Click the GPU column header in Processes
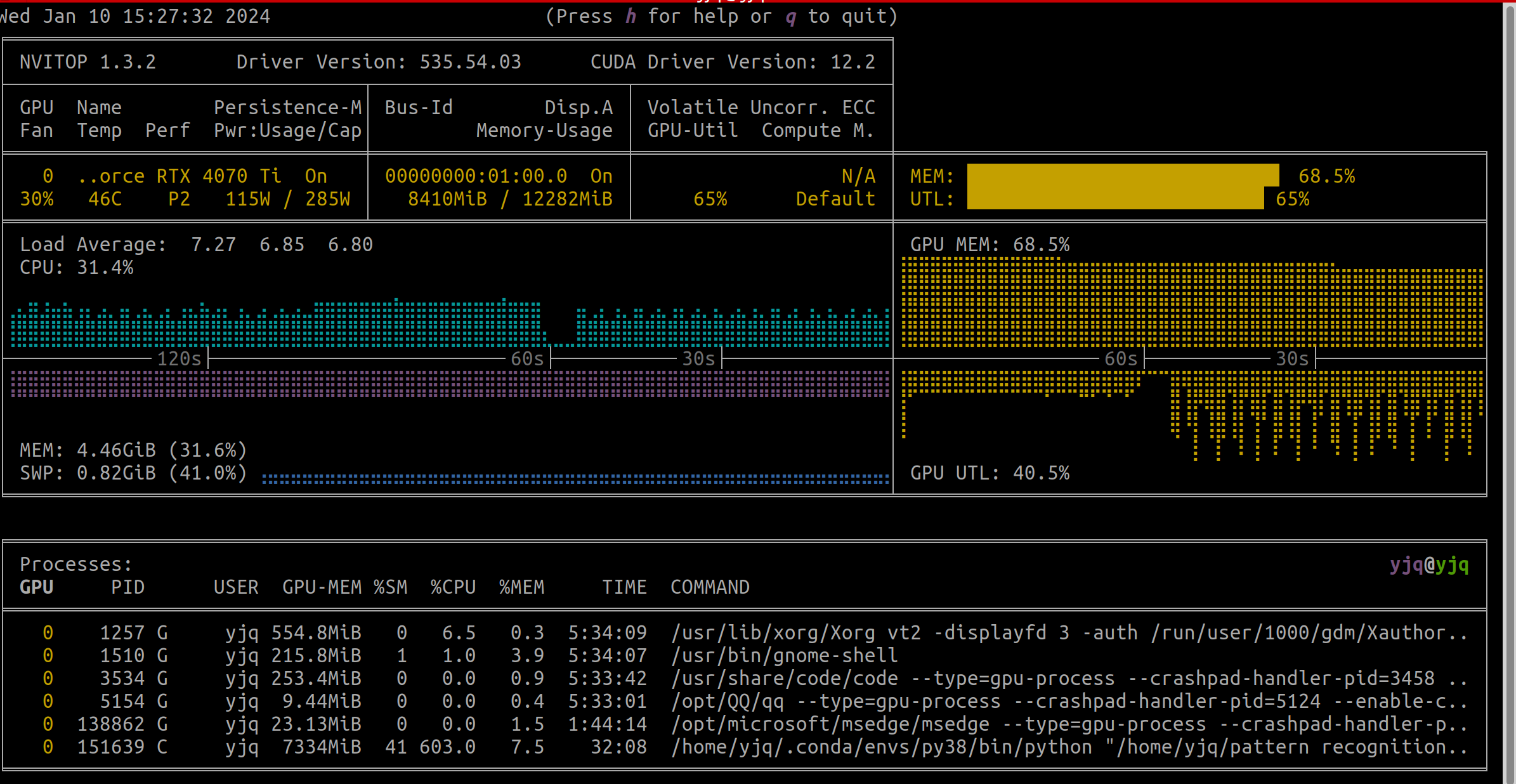Image resolution: width=1516 pixels, height=784 pixels. 36,587
